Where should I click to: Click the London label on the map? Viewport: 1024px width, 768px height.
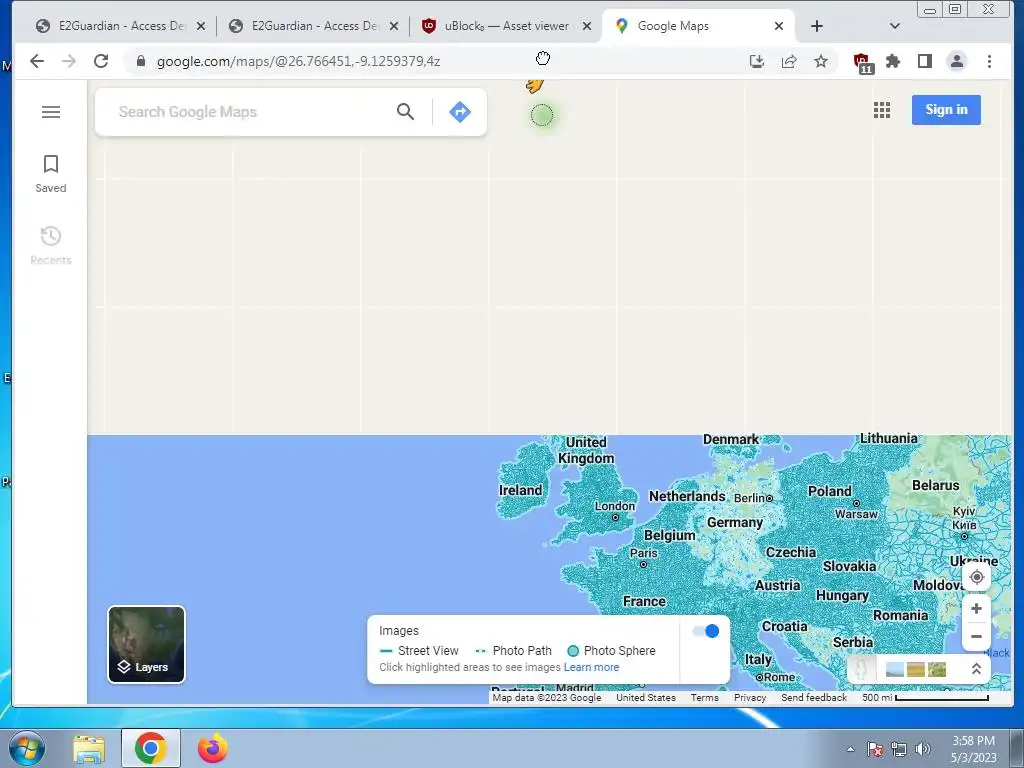pyautogui.click(x=615, y=506)
